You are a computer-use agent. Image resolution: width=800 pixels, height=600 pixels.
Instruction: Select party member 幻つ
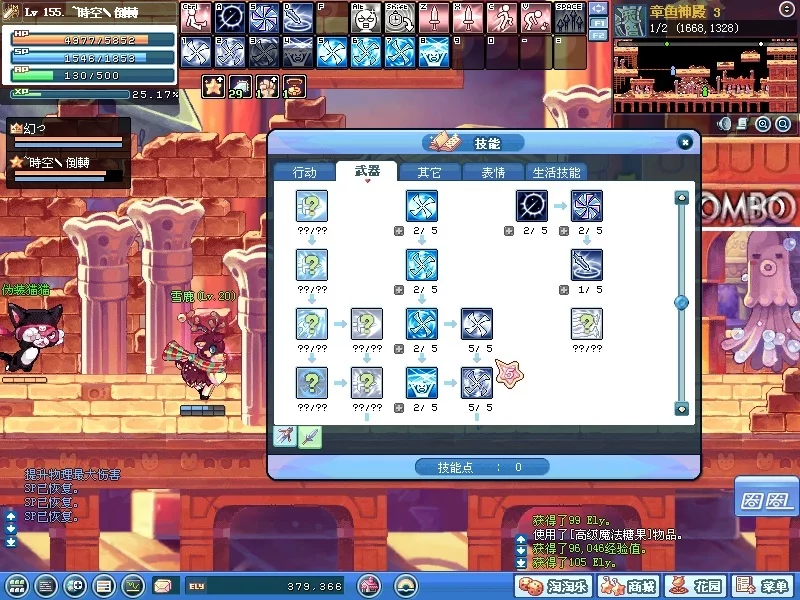coord(67,135)
